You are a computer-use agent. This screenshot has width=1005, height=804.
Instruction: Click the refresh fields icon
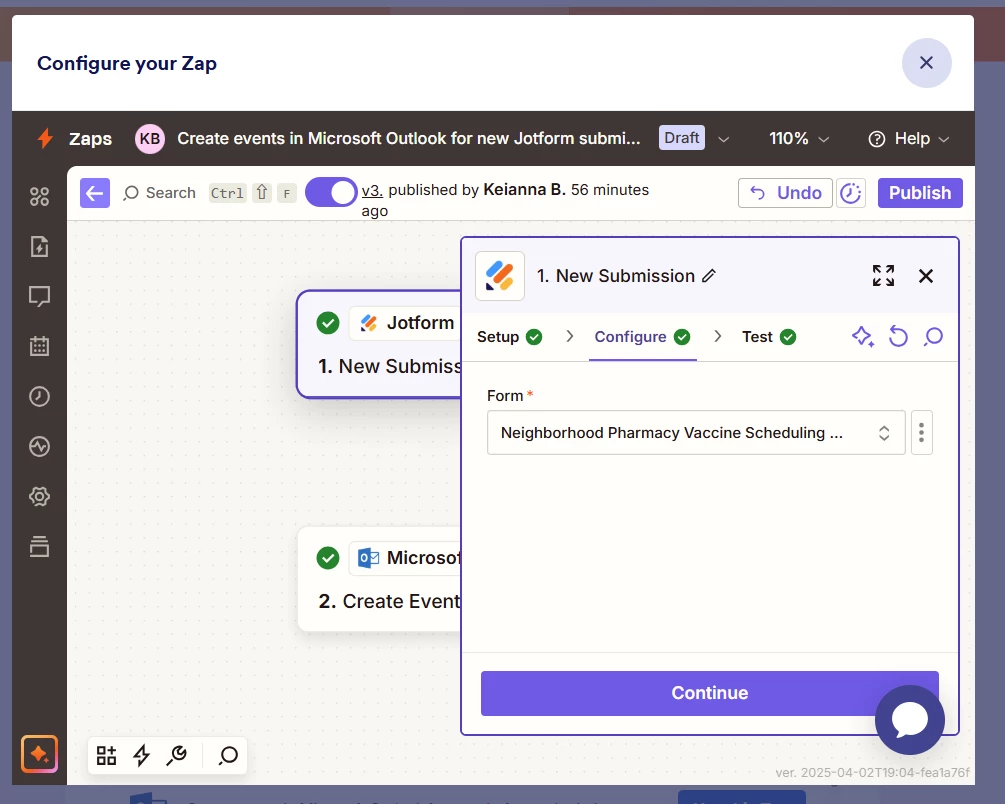(x=898, y=336)
